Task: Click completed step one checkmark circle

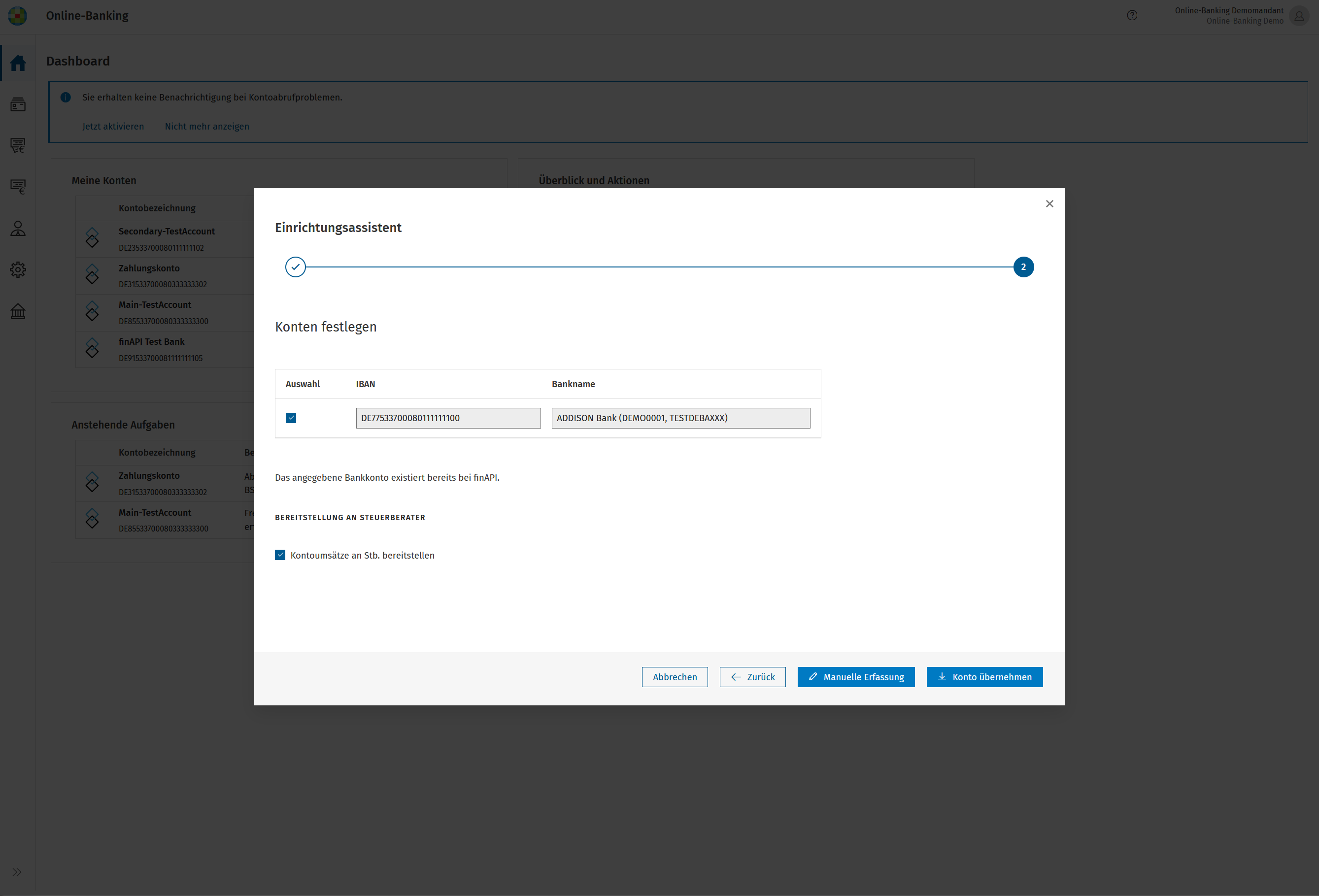Action: click(x=295, y=266)
